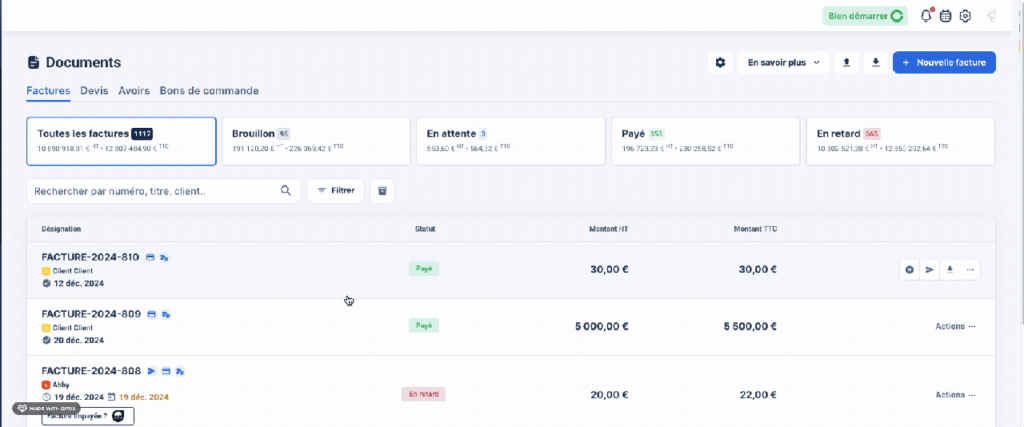Click the faded rocket icon in top bar
Viewport: 1024px width, 427px height.
(991, 16)
